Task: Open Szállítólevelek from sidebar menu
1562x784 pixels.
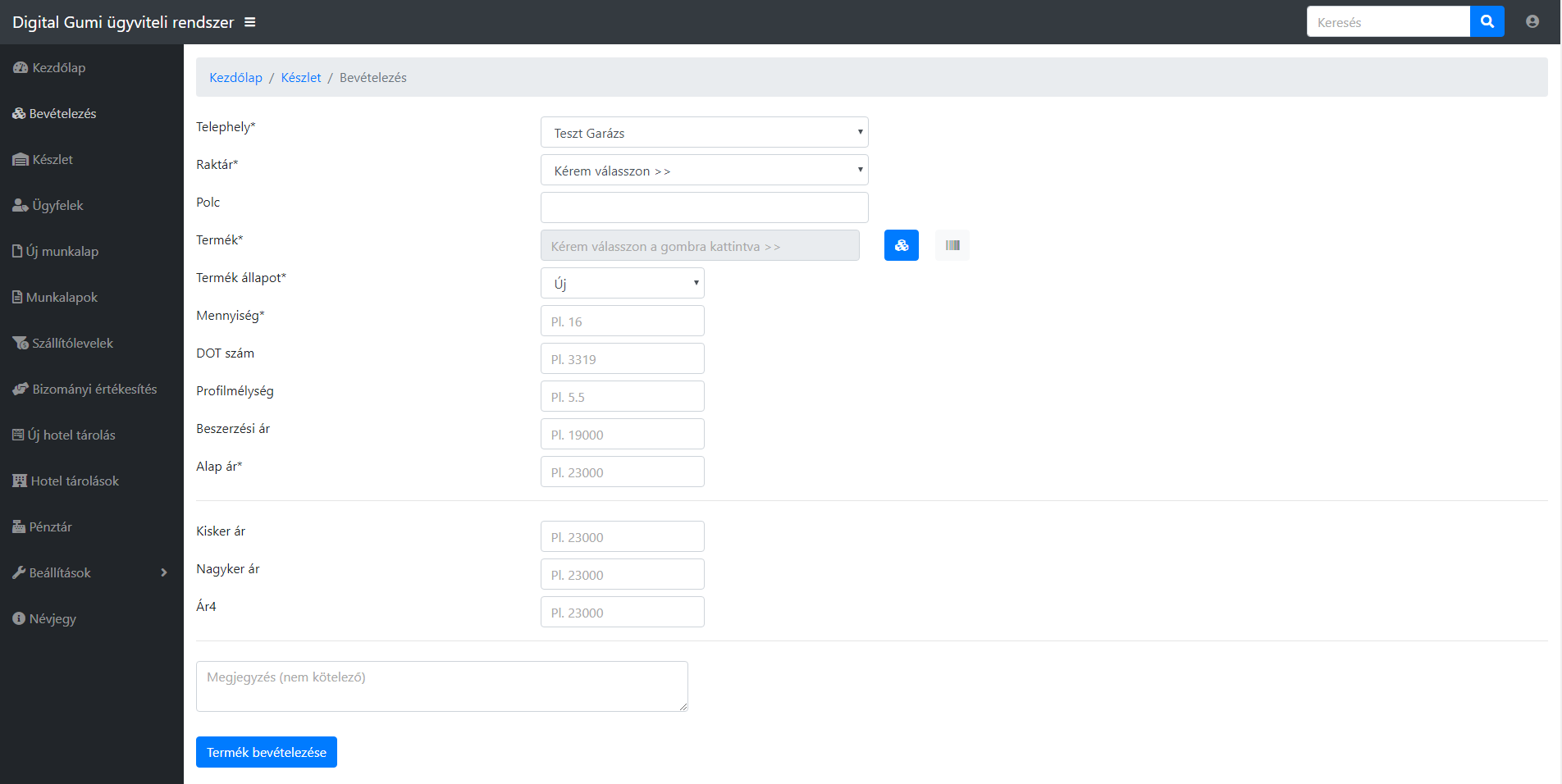Action: pyautogui.click(x=72, y=344)
